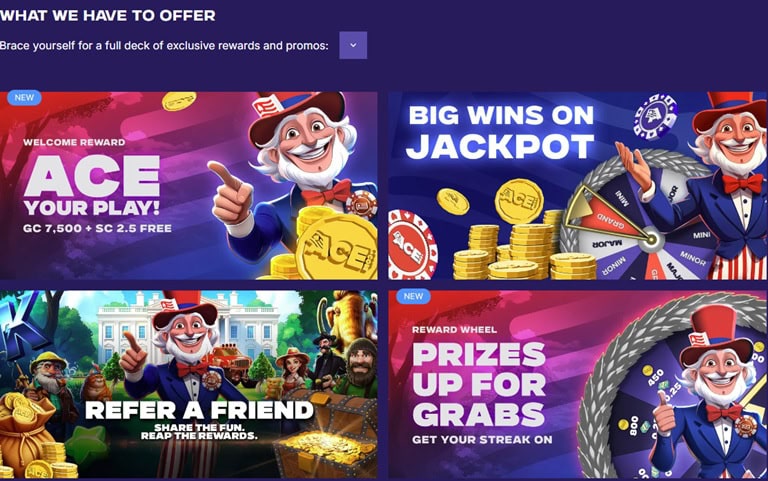768x481 pixels.
Task: Click the purple poker chip in jackpot banner
Action: click(655, 117)
